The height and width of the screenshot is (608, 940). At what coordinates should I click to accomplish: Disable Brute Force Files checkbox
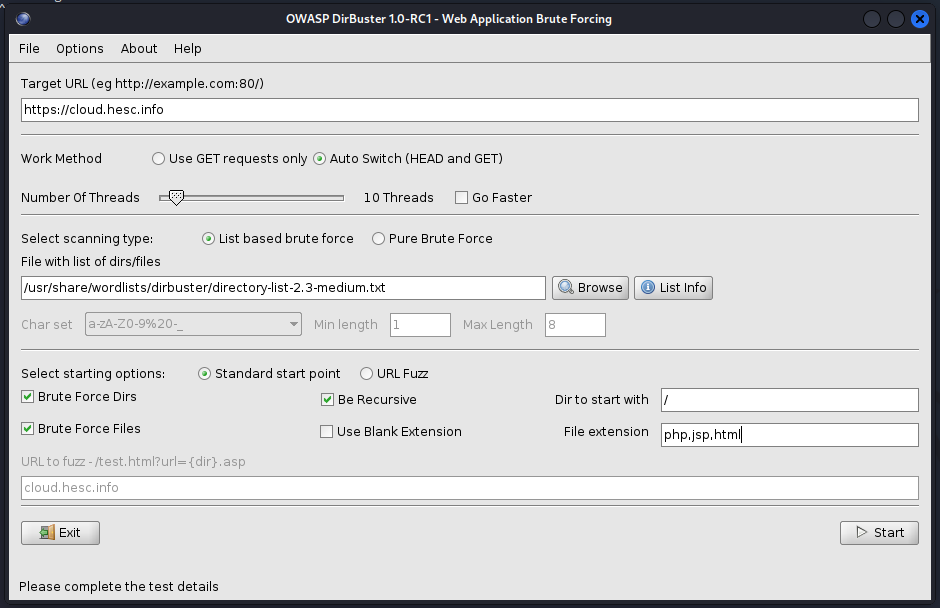point(28,429)
